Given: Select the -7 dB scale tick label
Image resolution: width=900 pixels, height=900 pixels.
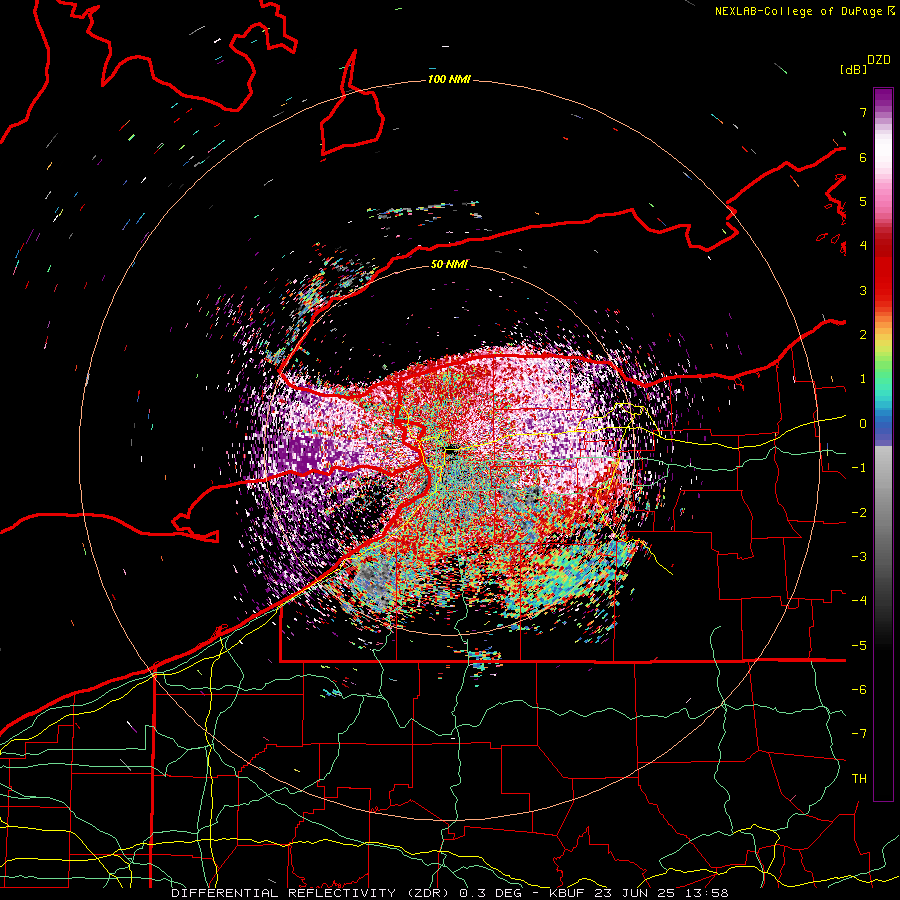Looking at the screenshot, I should coord(859,734).
